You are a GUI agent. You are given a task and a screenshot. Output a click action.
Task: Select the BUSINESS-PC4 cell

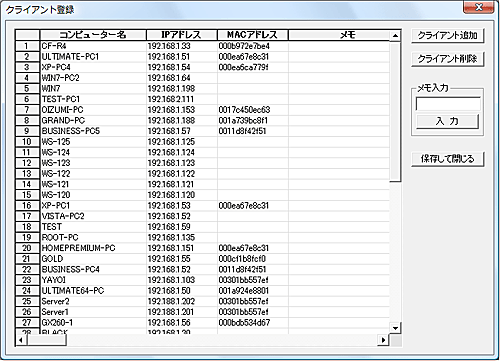click(x=93, y=269)
